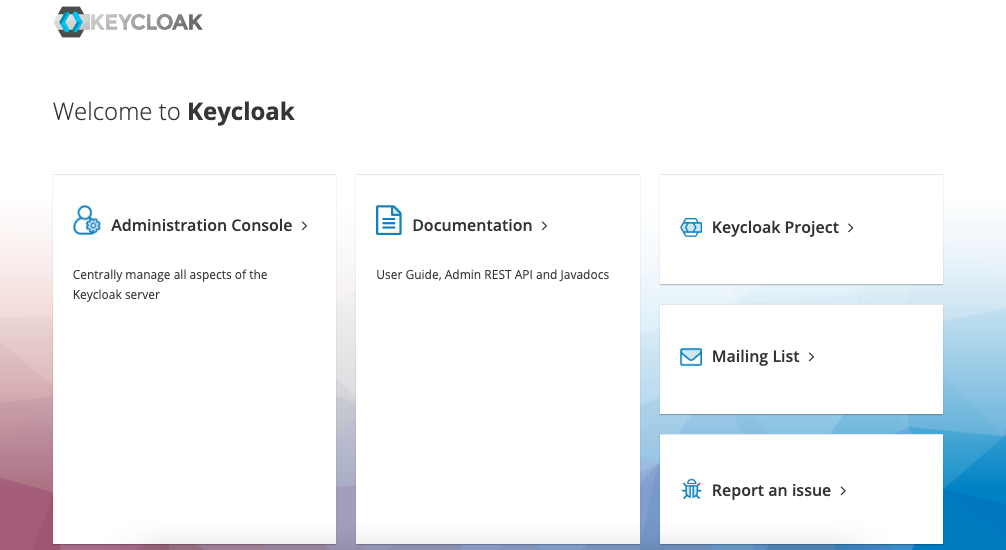Click the chevron beside Documentation
1006x550 pixels.
[545, 226]
